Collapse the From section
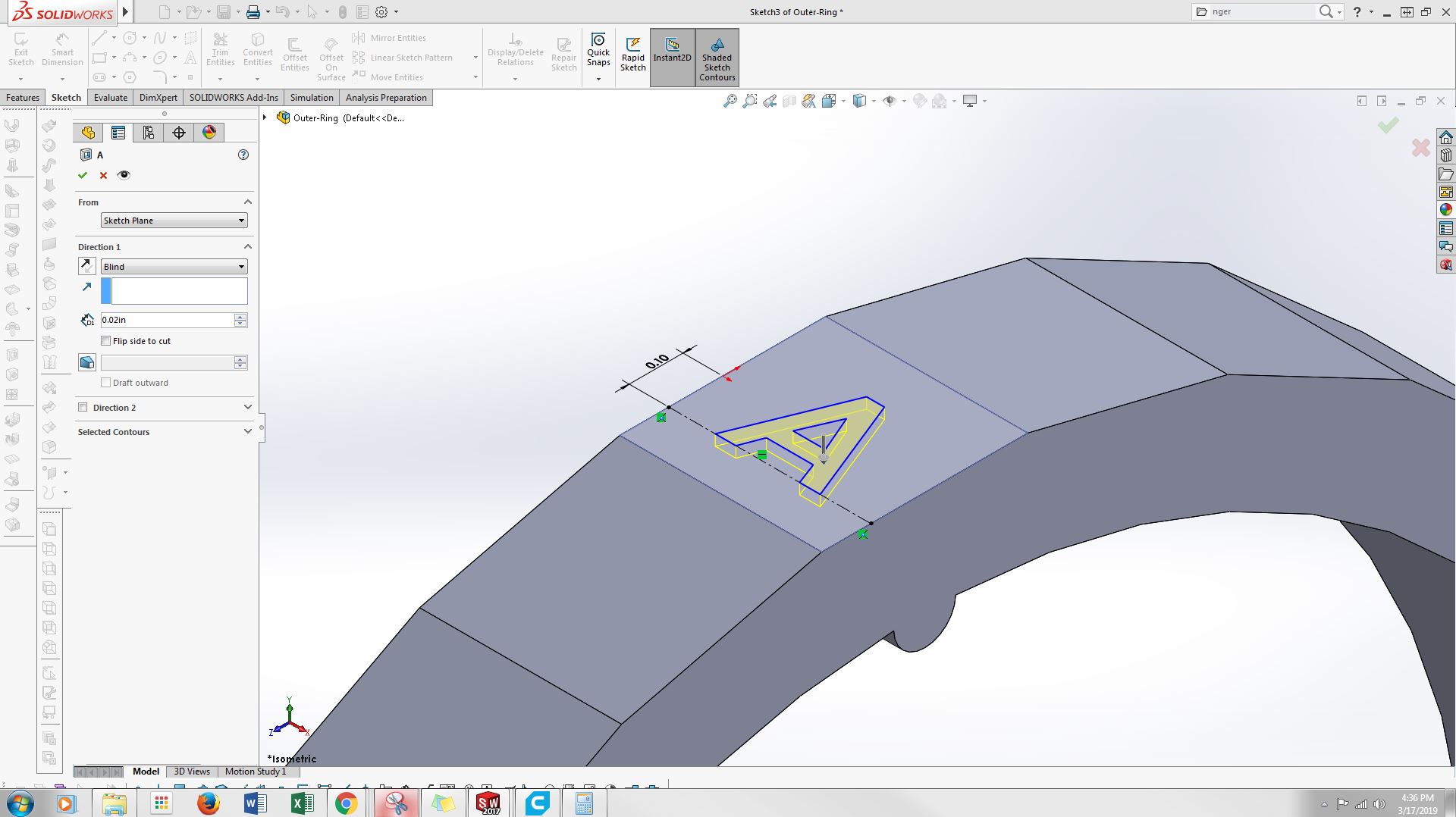 point(247,202)
